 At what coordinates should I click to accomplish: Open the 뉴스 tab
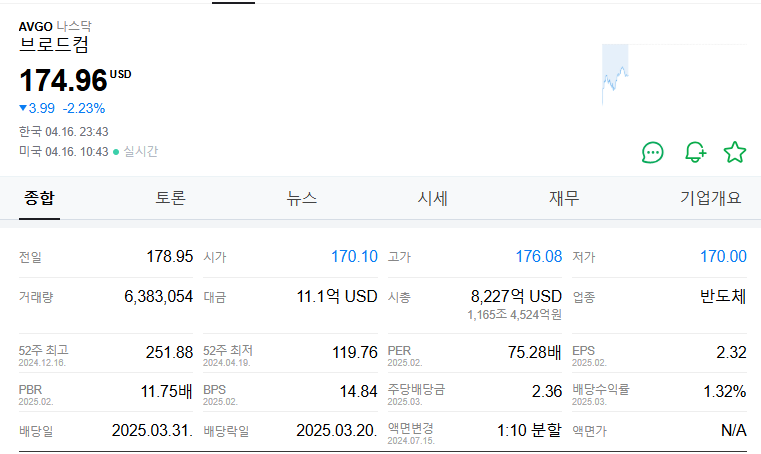301,198
